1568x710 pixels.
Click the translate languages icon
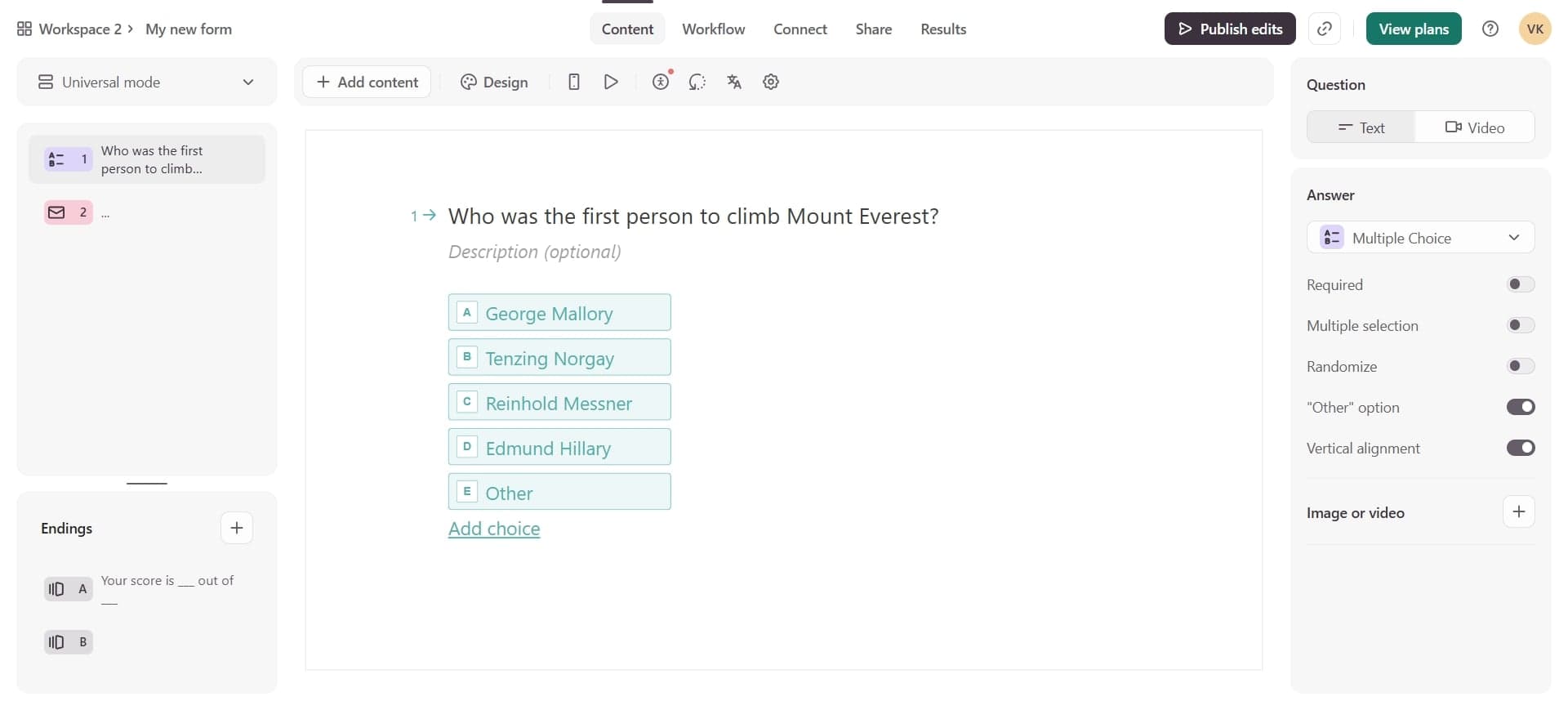(734, 82)
